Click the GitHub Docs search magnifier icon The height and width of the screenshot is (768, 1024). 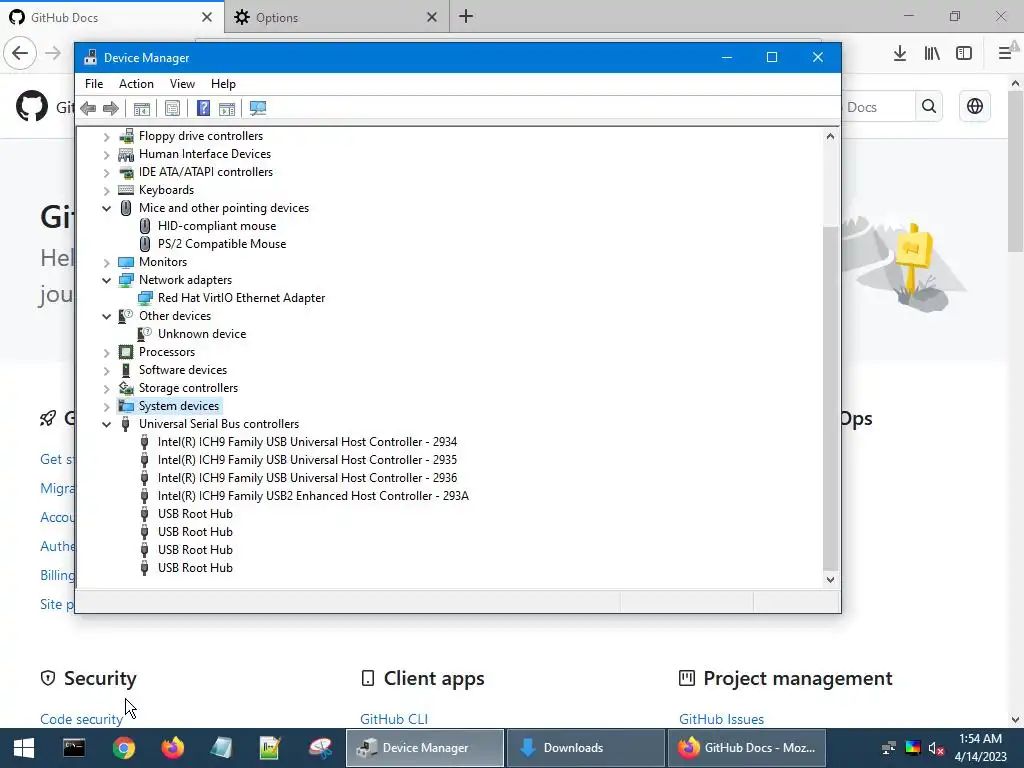[929, 106]
